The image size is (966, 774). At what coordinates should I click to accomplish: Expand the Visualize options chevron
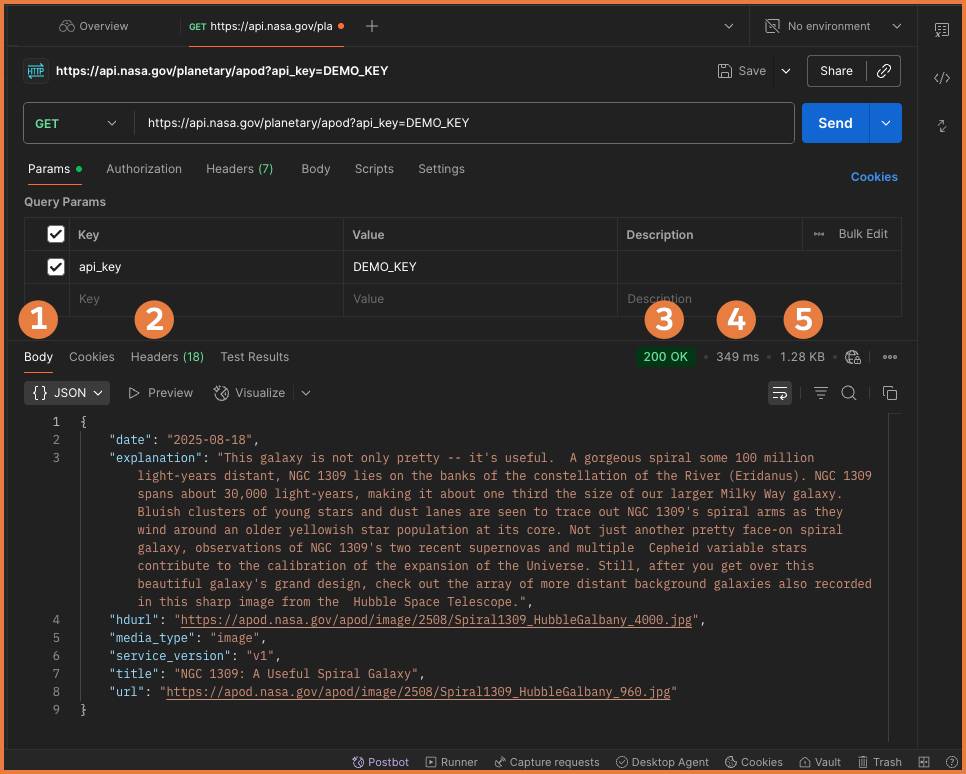[306, 393]
